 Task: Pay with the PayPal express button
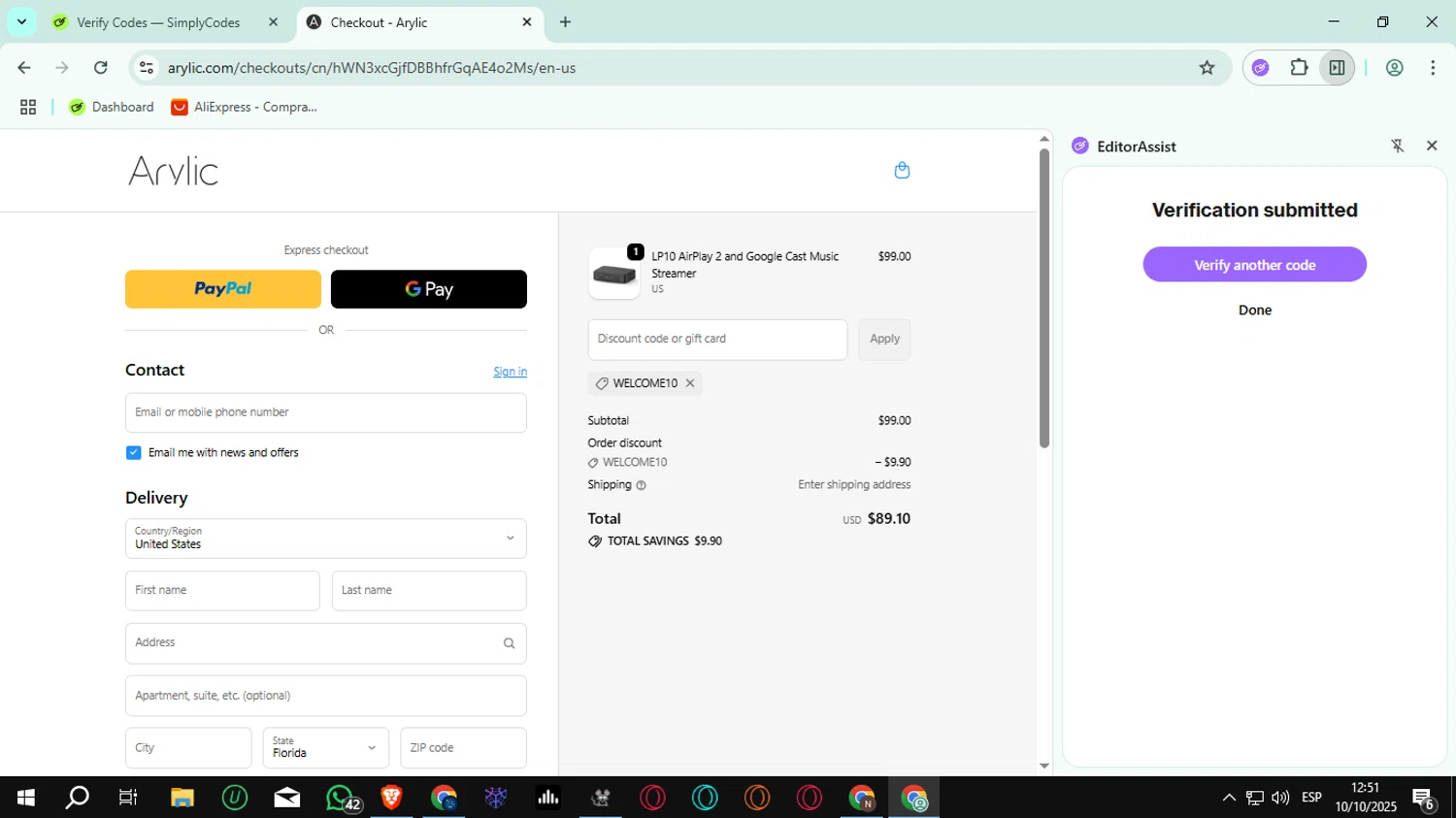tap(223, 289)
